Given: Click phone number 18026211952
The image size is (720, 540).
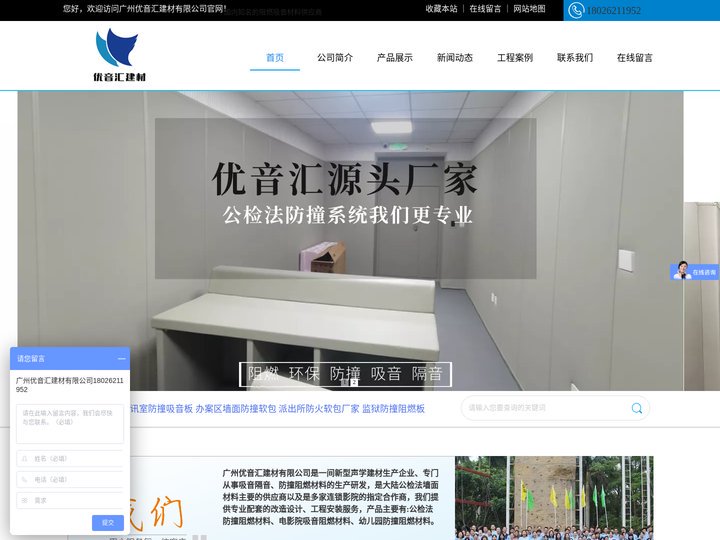Looking at the screenshot, I should 613,11.
